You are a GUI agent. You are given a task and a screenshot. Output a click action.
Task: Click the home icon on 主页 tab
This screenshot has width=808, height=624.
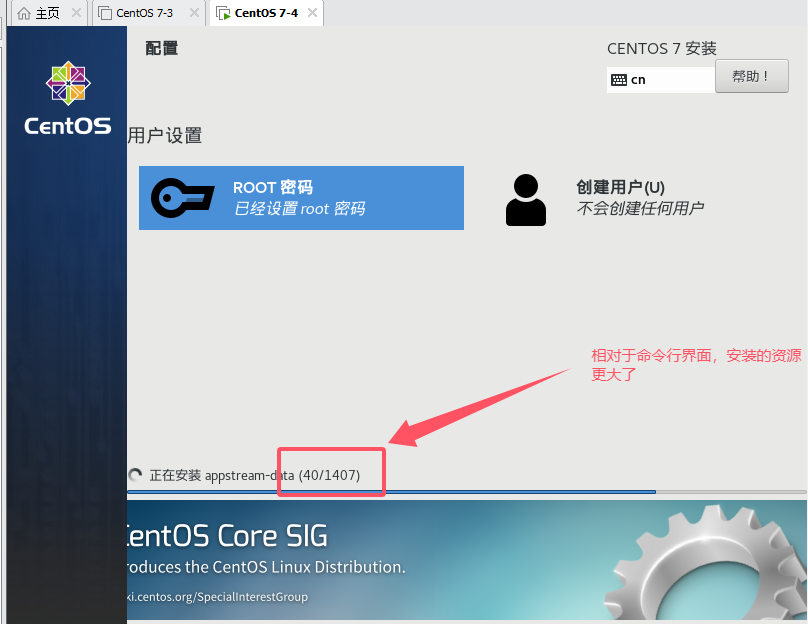tap(24, 13)
